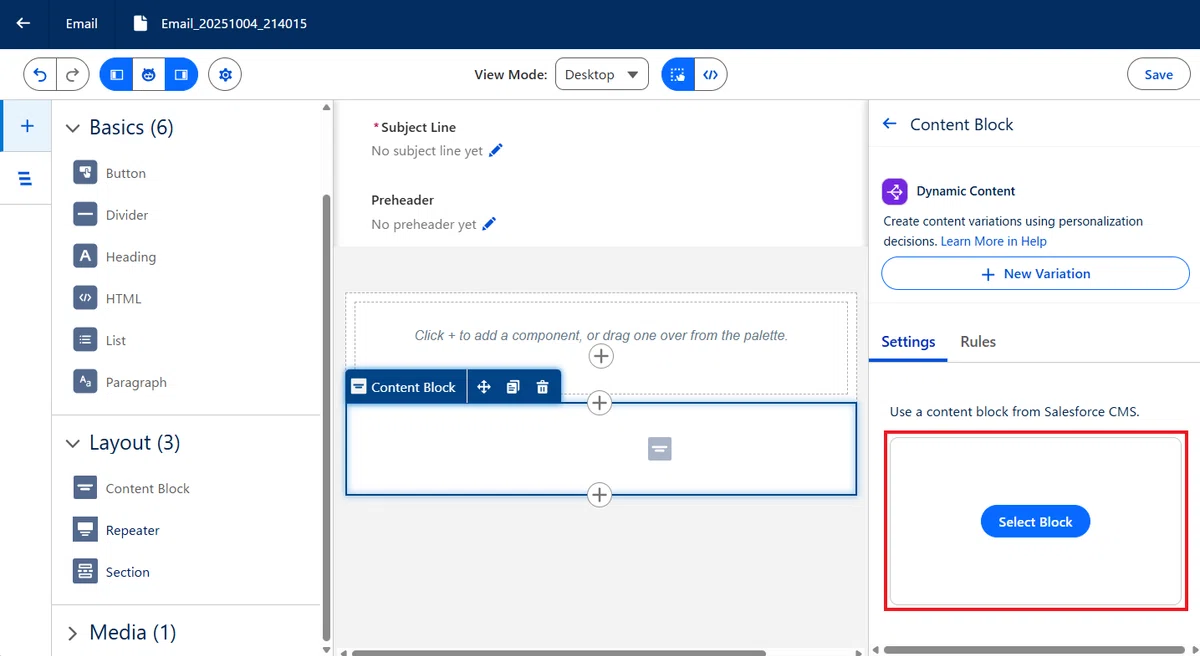Expand the Media (1) group

(x=72, y=633)
